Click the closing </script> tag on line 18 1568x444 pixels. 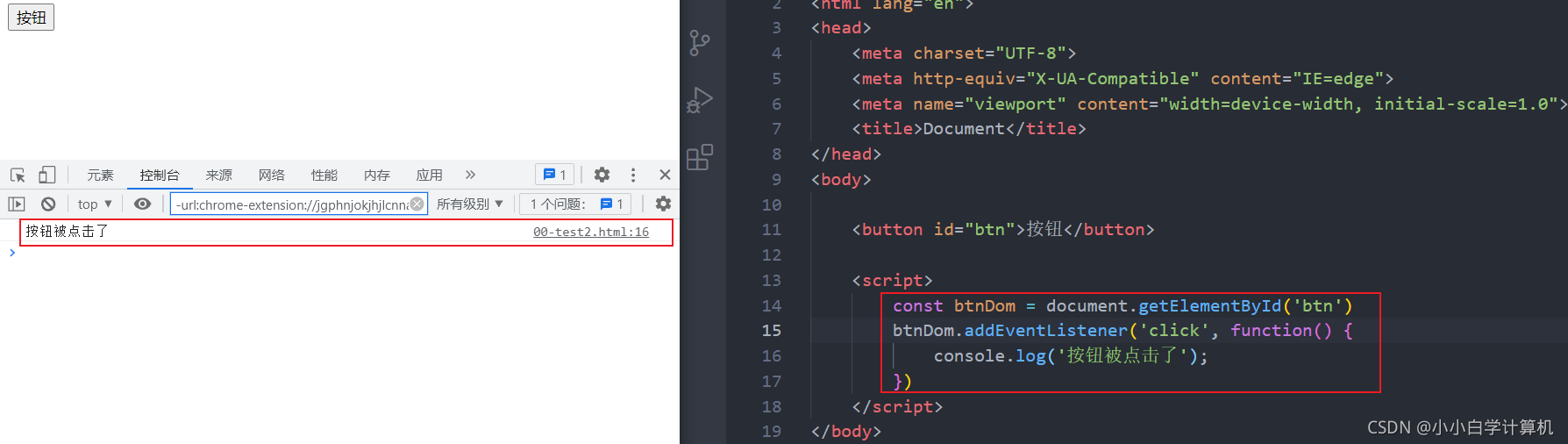tap(897, 407)
